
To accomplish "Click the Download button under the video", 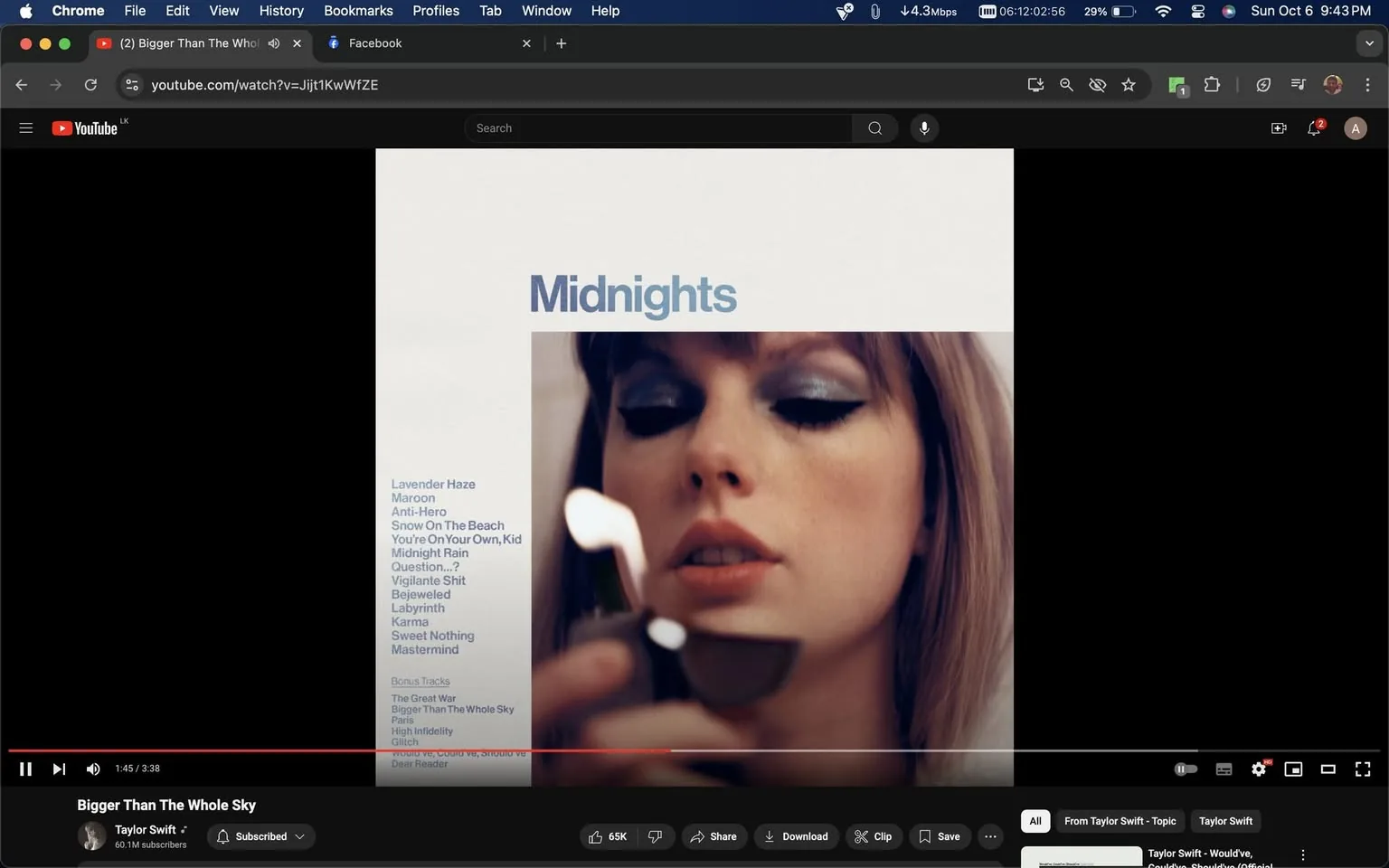I will [x=796, y=836].
